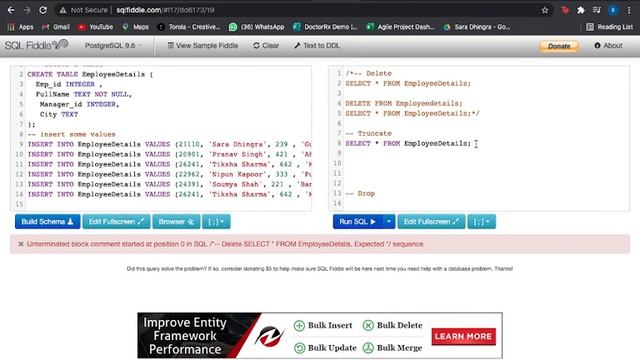
Task: Expand the Run SQL options arrow
Action: 389,222
